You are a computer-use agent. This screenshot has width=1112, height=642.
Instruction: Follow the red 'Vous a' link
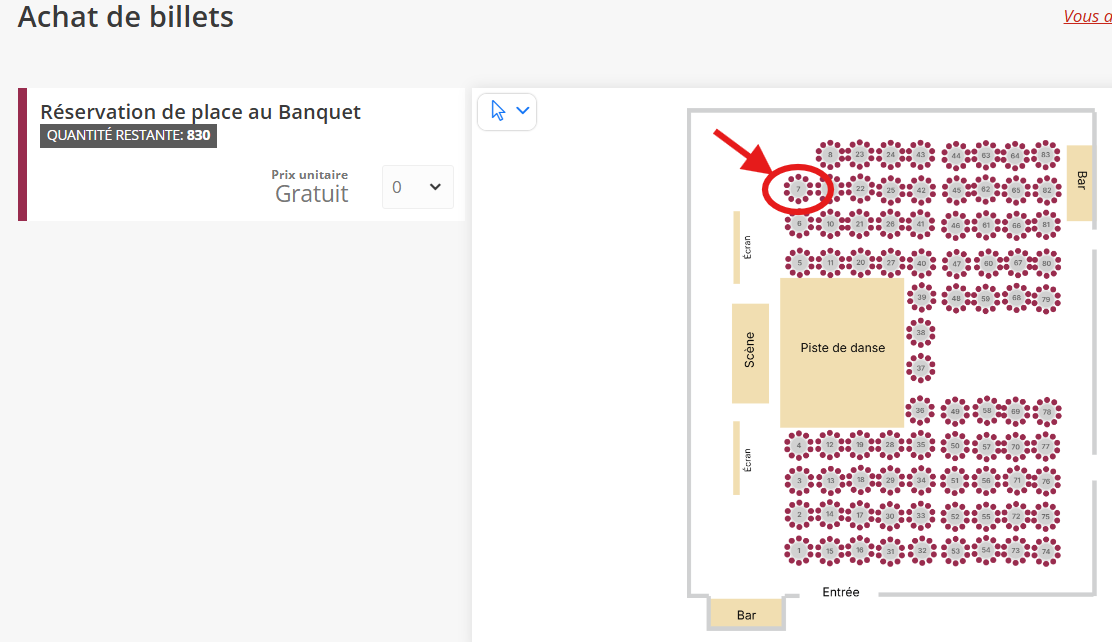pyautogui.click(x=1087, y=16)
